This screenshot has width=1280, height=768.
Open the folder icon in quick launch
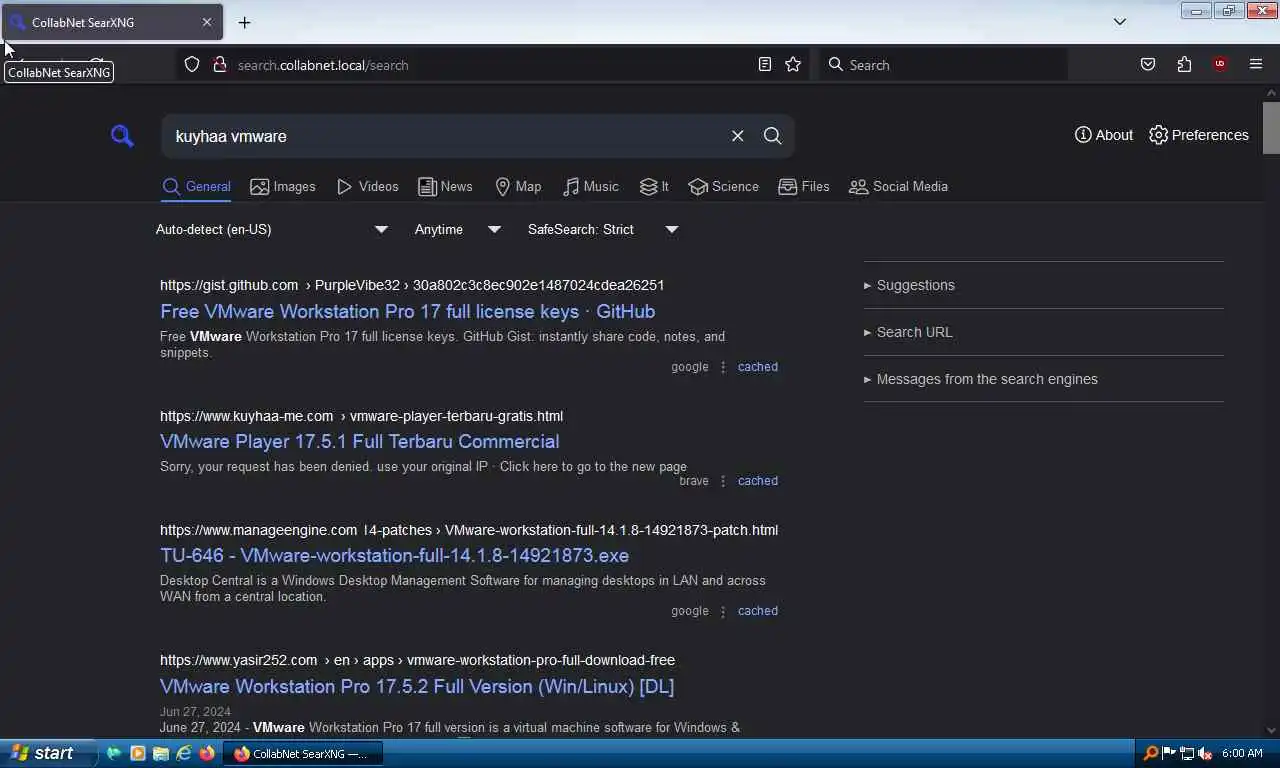[x=160, y=754]
